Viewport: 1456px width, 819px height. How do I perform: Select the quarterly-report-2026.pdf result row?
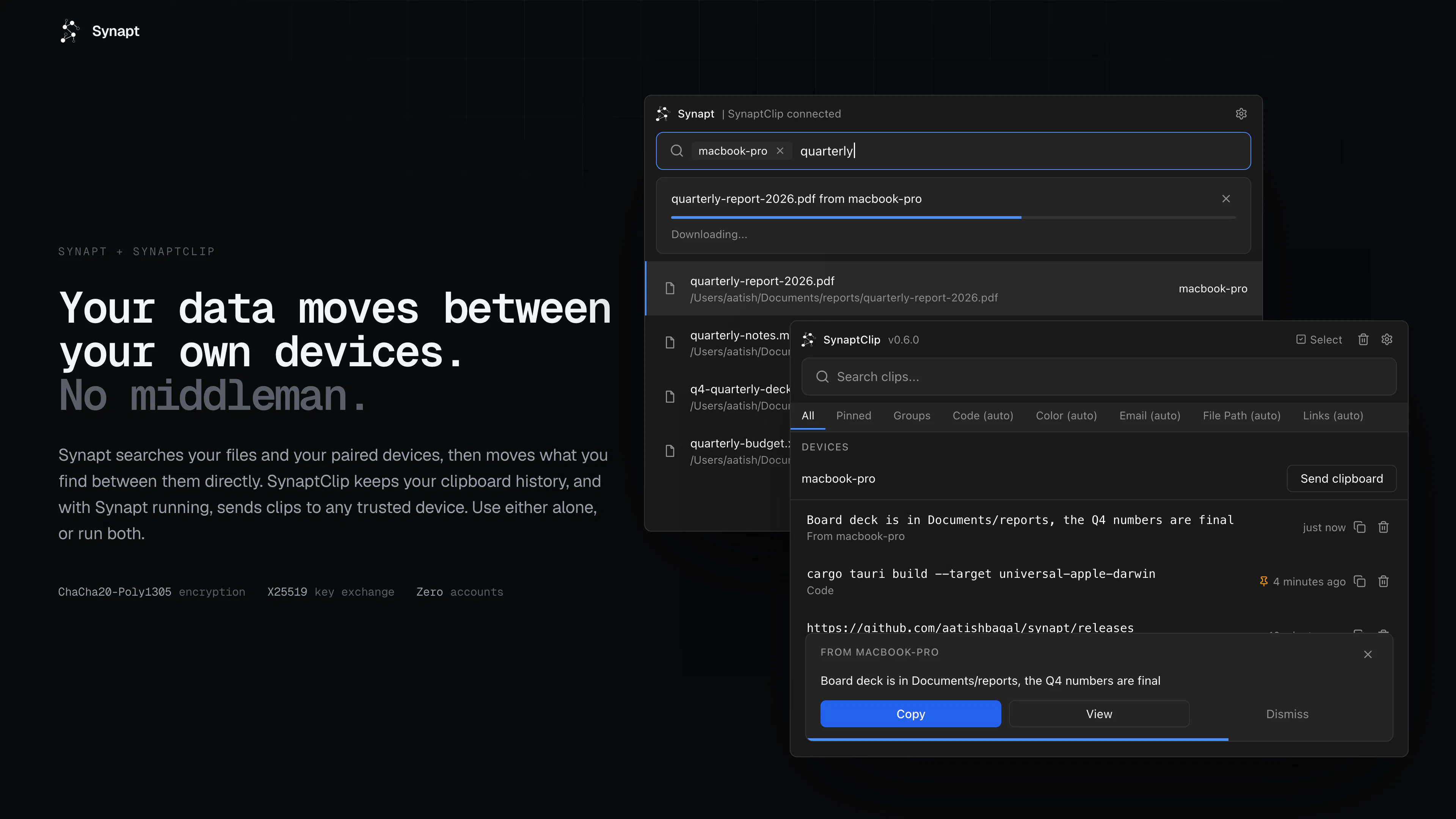(x=953, y=288)
